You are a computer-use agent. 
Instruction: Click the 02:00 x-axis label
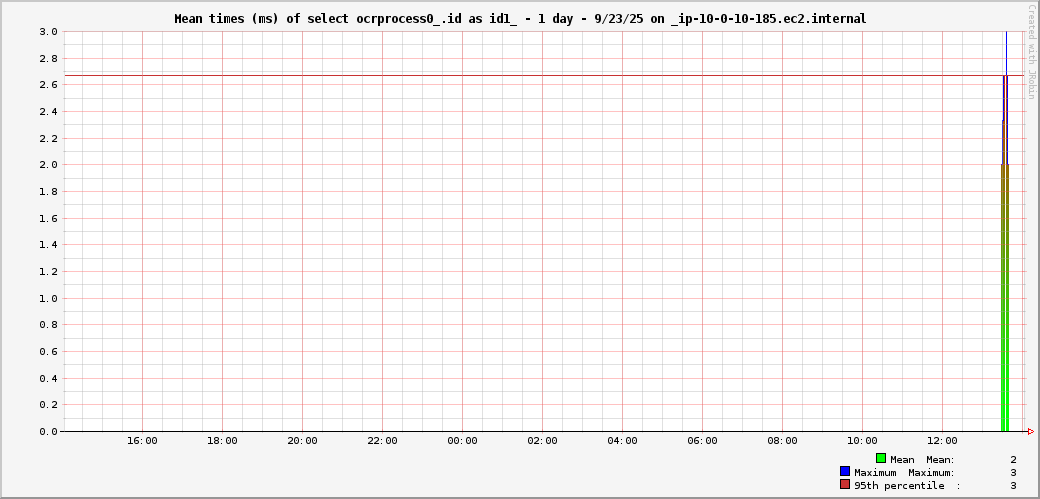coord(543,441)
